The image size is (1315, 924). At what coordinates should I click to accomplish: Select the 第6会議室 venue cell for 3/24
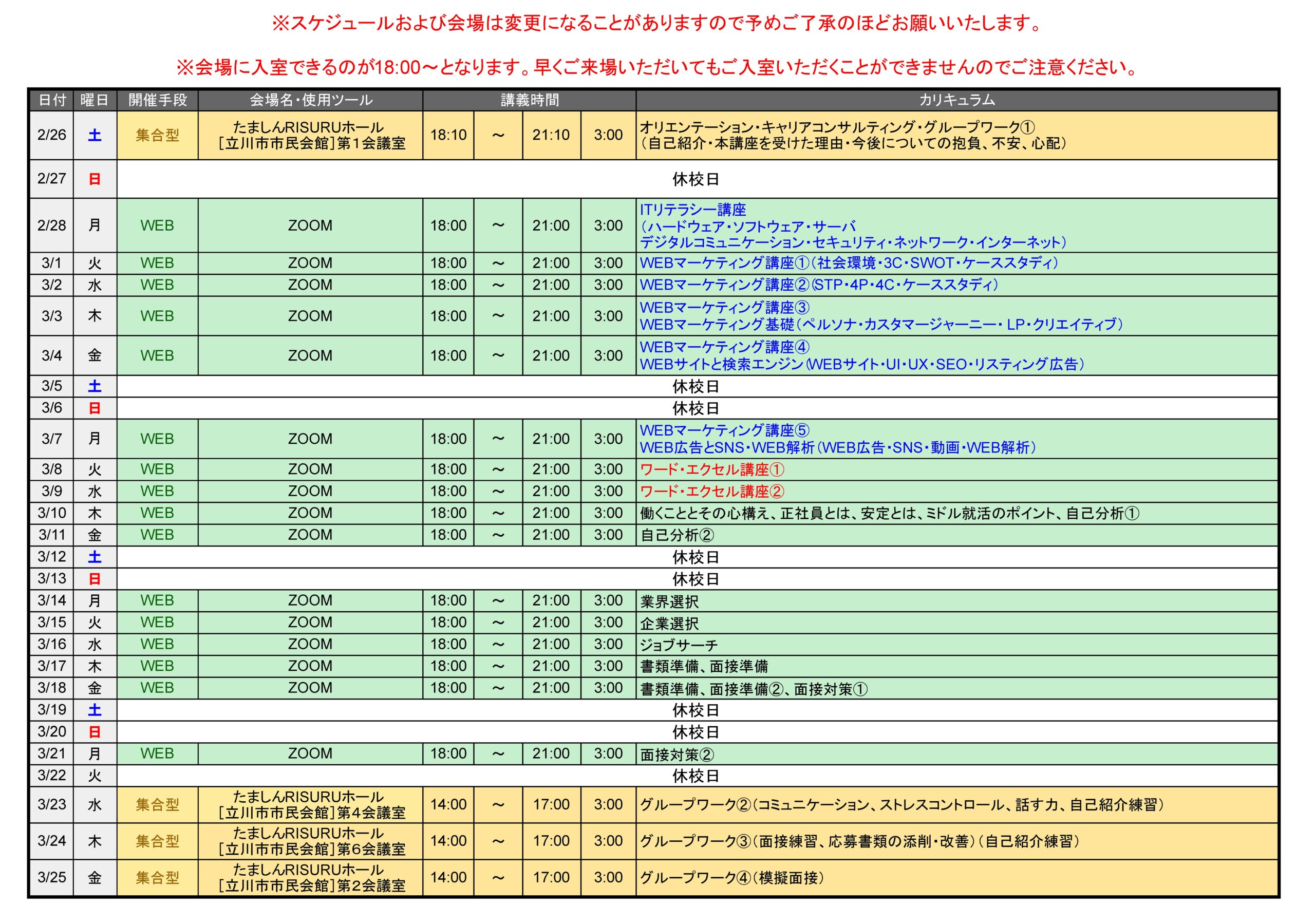click(310, 841)
